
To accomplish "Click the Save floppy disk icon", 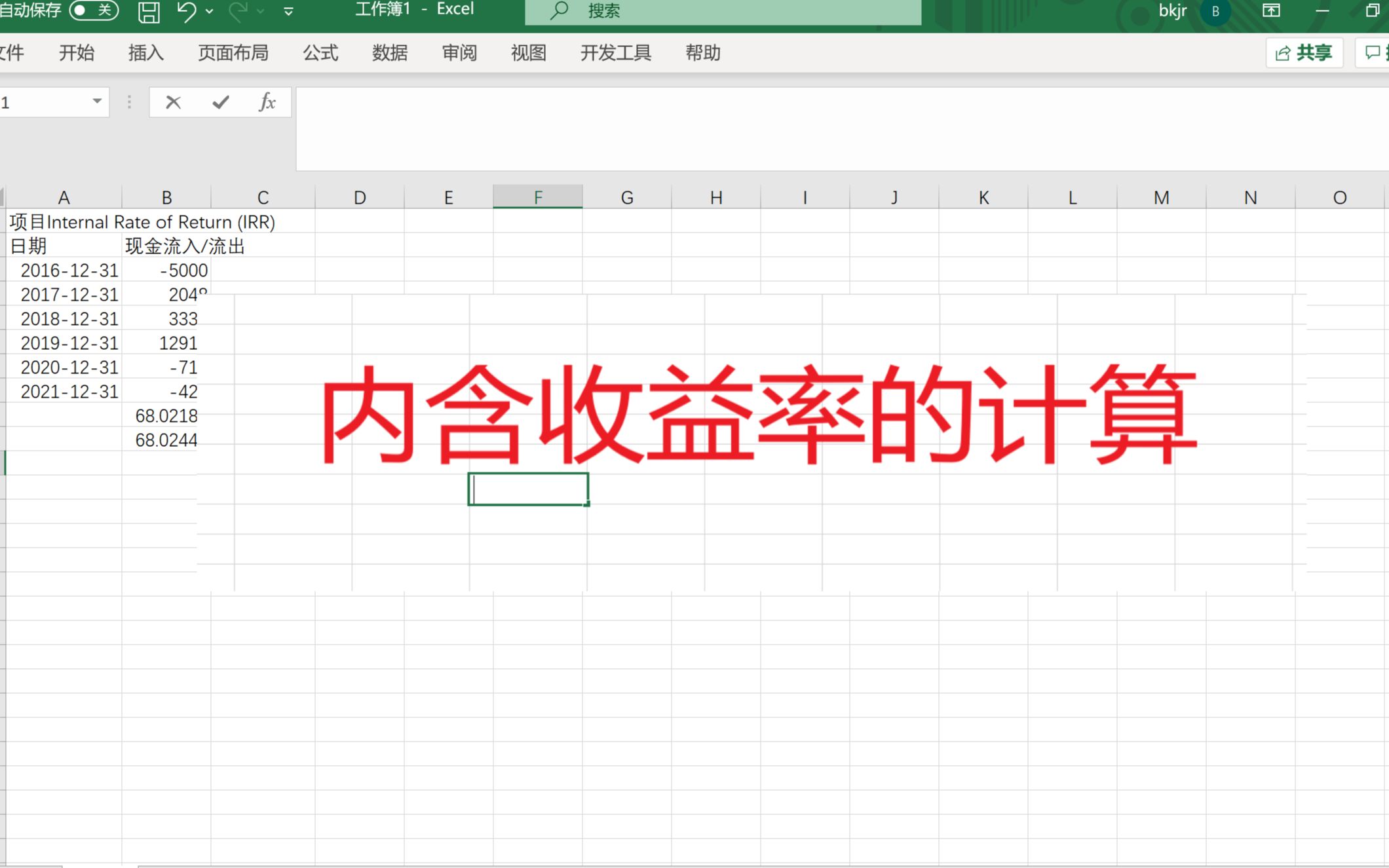I will [x=149, y=11].
